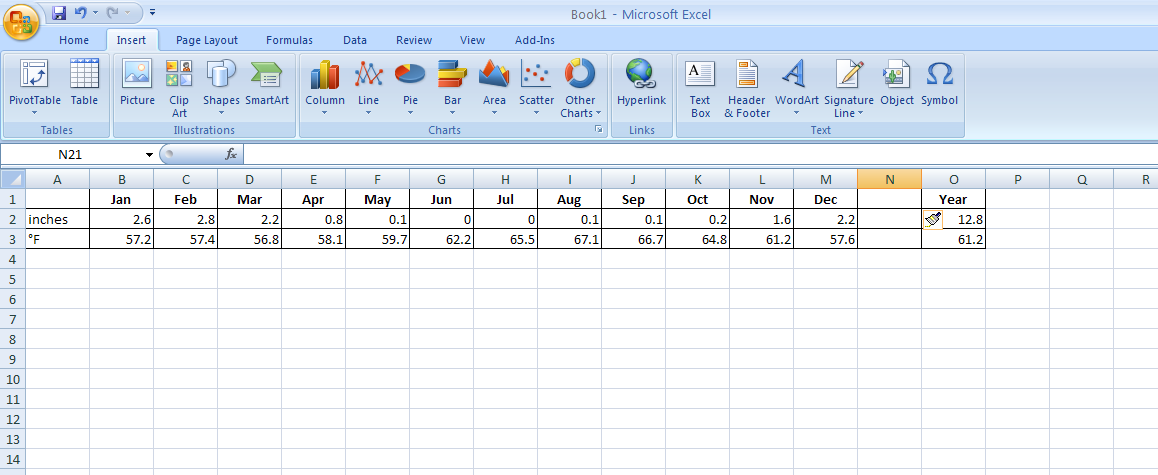Select all cells with corner button
Screen dimensions: 1158x475
click(13, 179)
